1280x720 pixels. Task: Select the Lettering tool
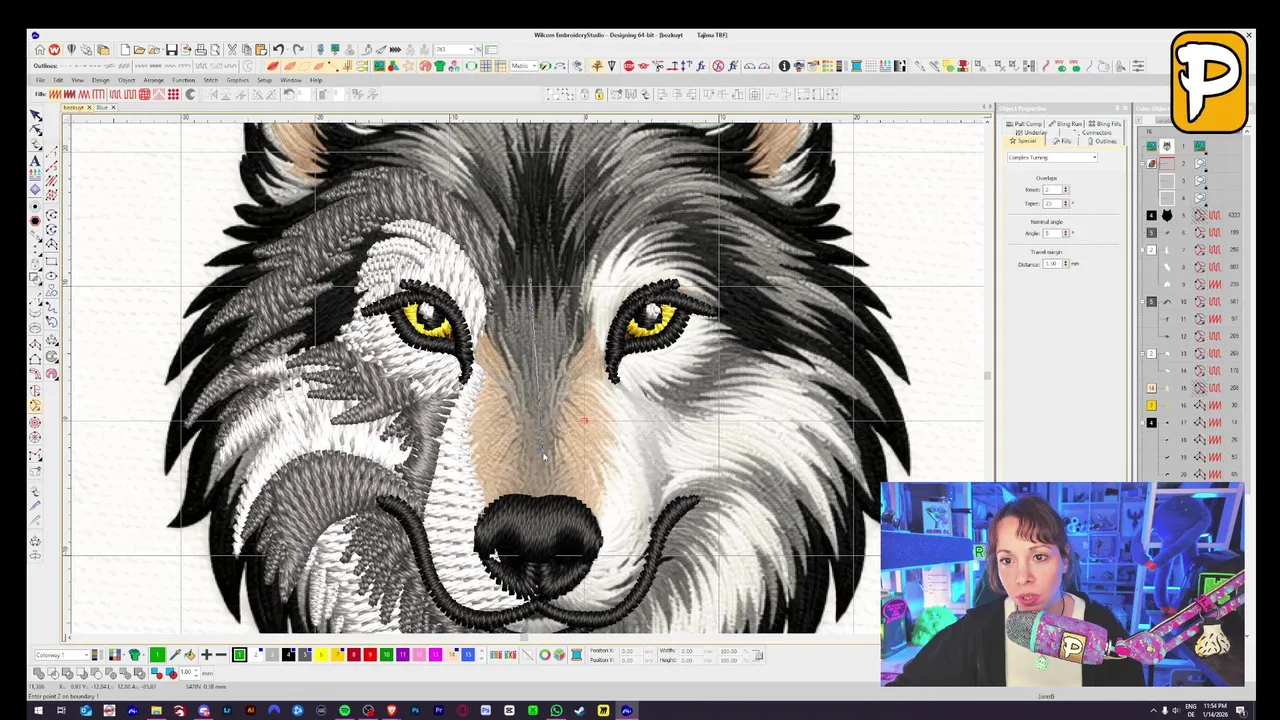[x=36, y=161]
